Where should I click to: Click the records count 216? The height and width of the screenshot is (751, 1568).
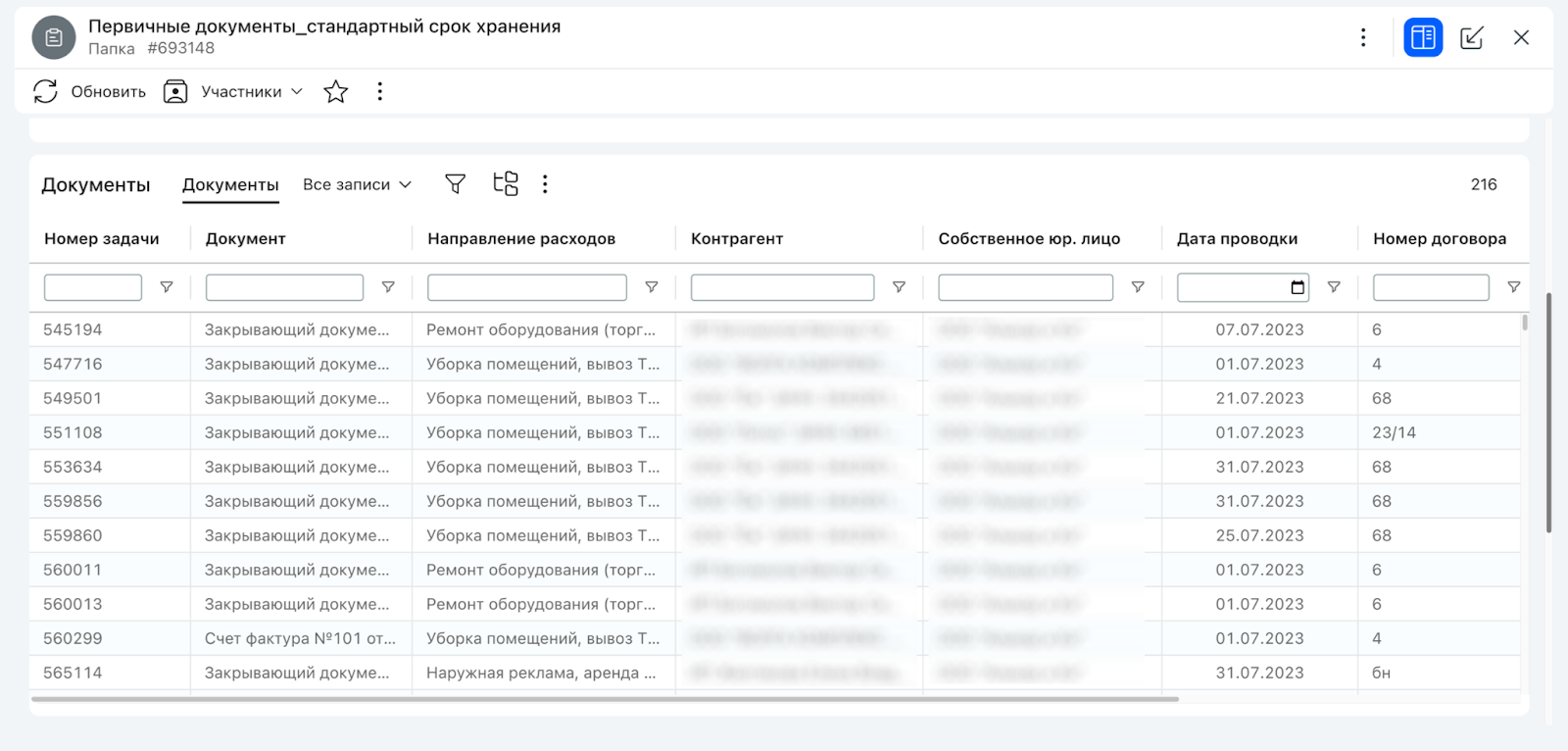(x=1484, y=184)
